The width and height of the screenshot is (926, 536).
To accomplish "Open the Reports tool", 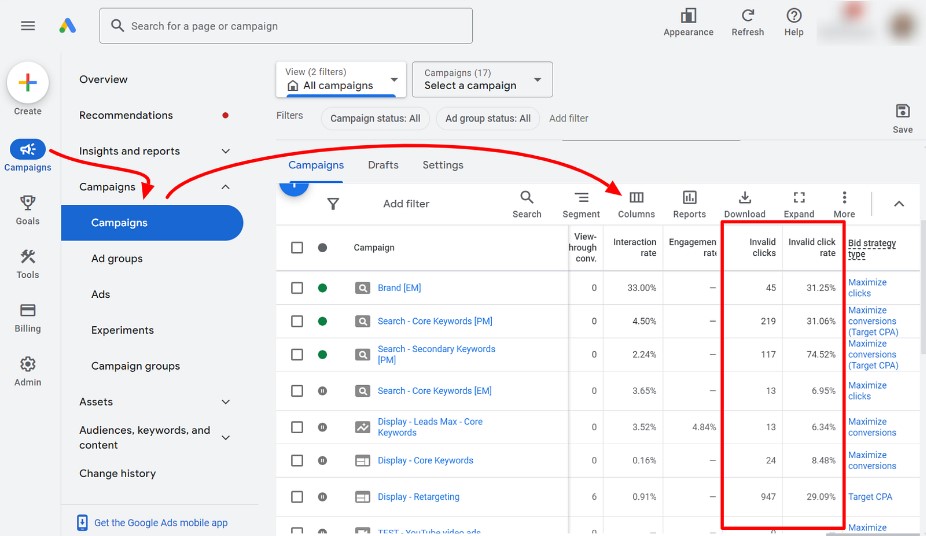I will click(x=689, y=204).
